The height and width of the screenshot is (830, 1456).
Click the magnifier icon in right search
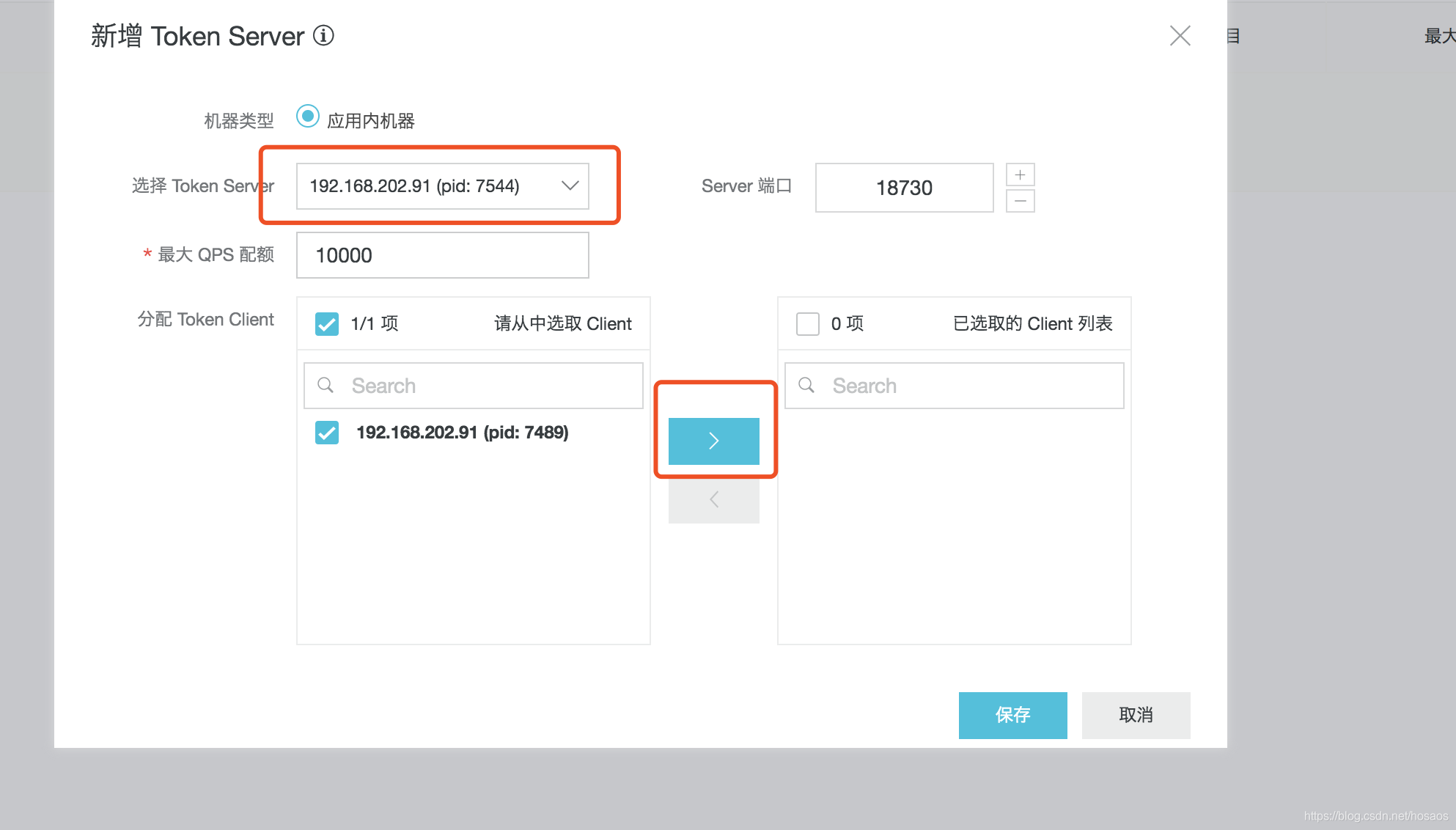coord(806,385)
